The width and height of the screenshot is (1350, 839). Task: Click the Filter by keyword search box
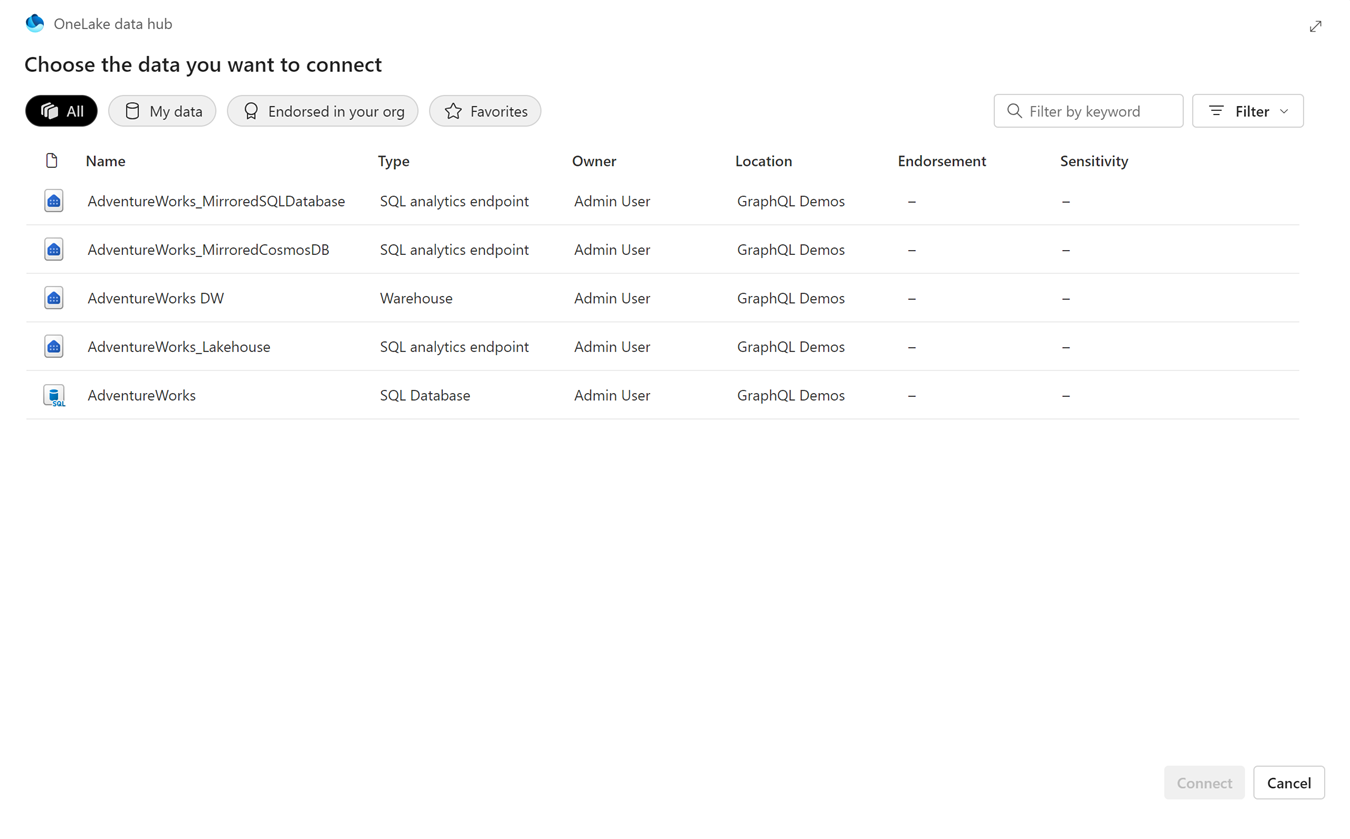(x=1088, y=111)
